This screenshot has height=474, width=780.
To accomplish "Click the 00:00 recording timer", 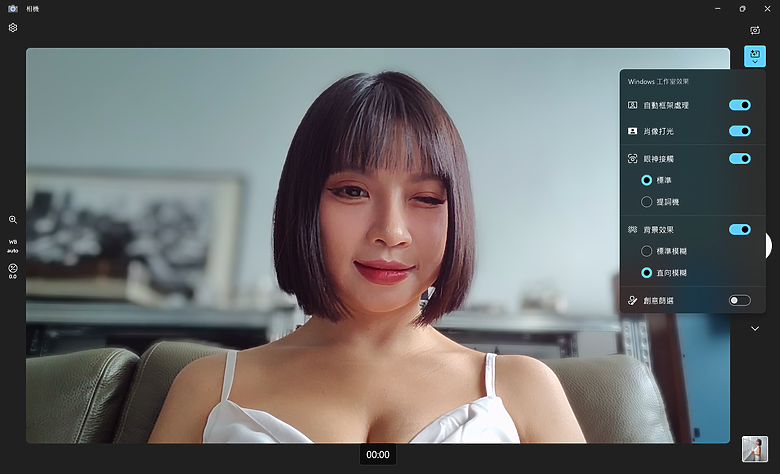I will click(378, 455).
